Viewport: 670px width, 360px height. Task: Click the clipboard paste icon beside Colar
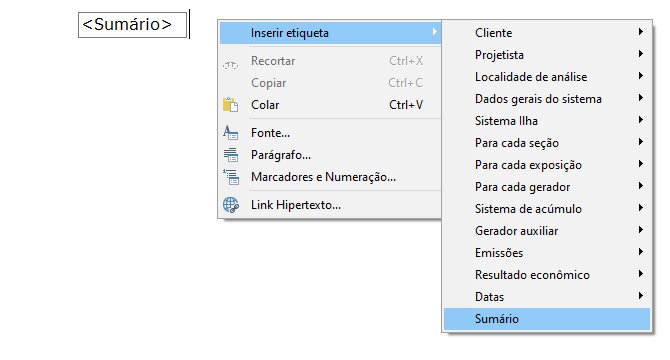point(231,105)
